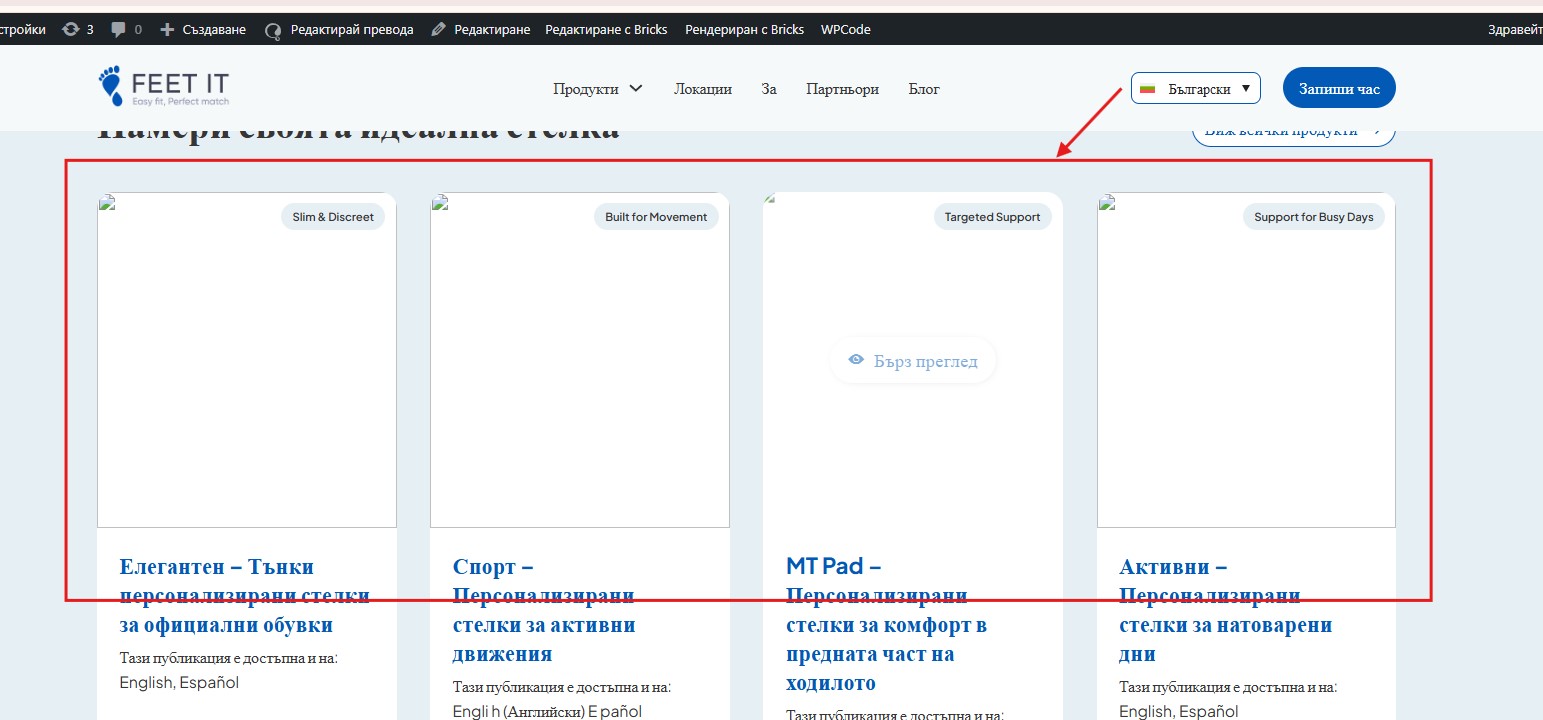Click the eye icon in Бърз преглед
1543x720 pixels.
(856, 361)
